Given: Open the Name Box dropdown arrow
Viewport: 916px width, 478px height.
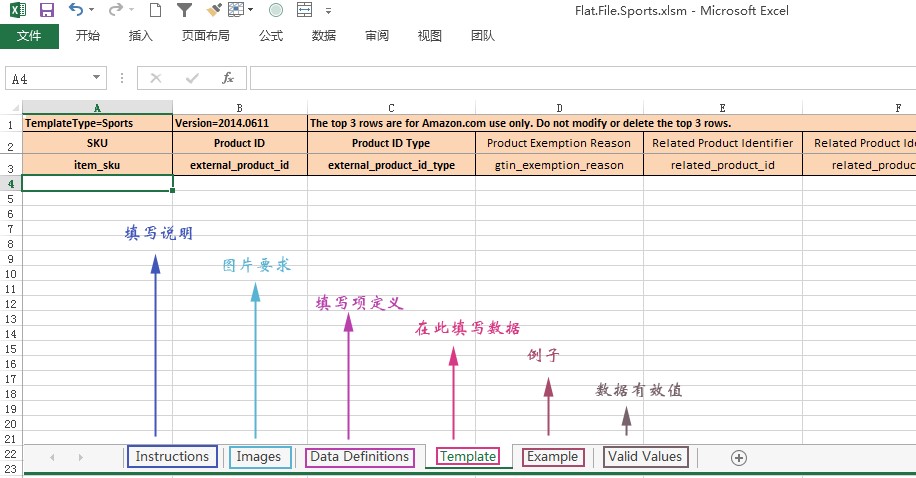Looking at the screenshot, I should 97,78.
